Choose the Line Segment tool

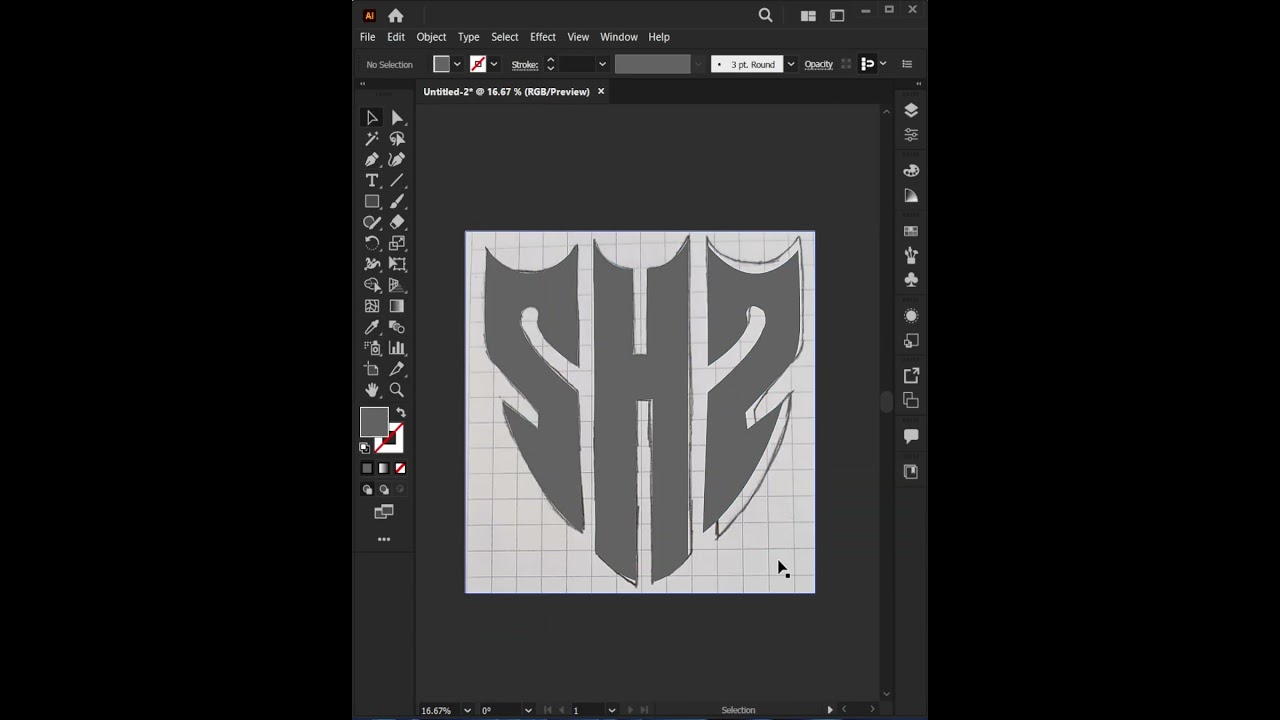point(397,181)
